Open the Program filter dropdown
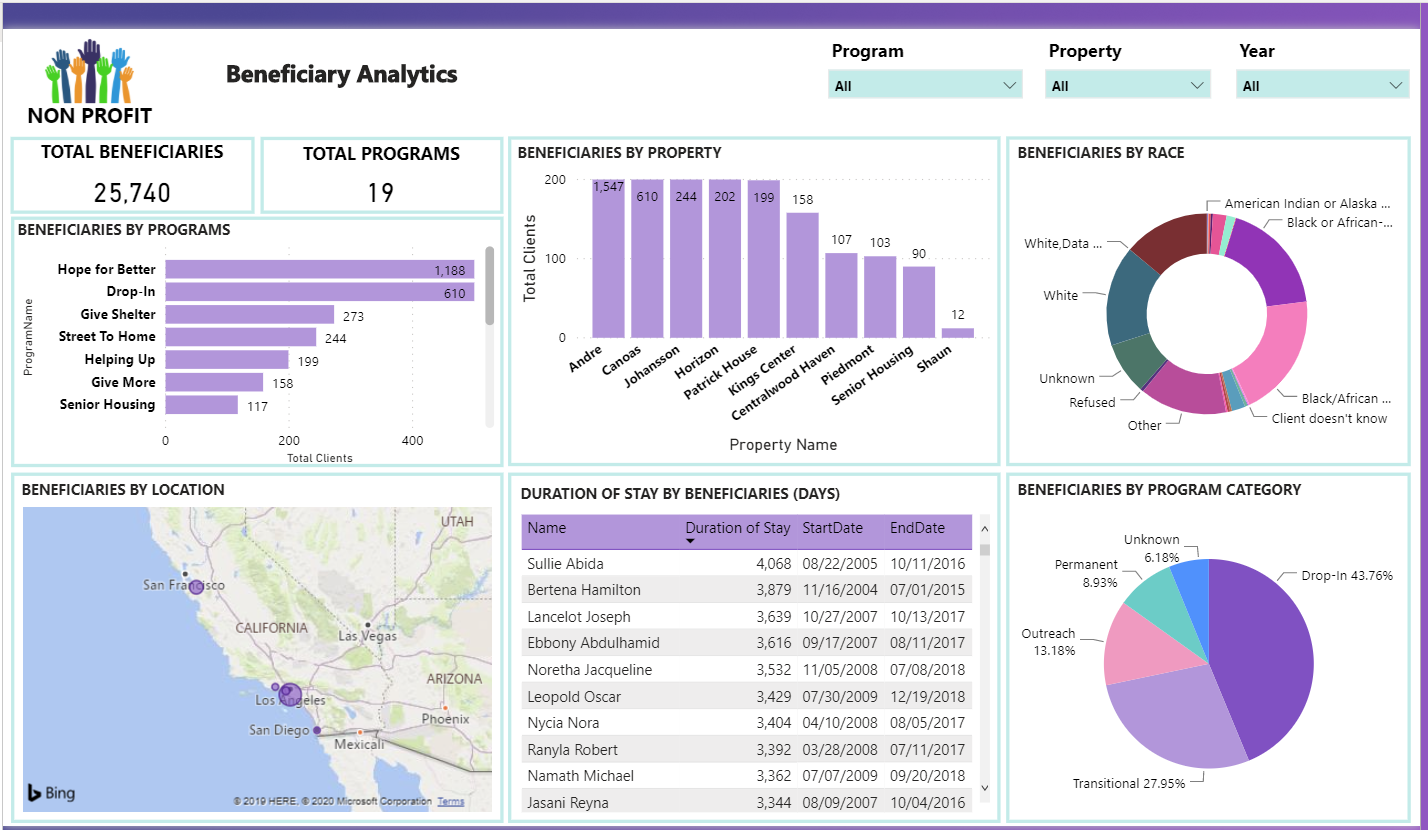Viewport: 1428px width, 830px height. pyautogui.click(x=925, y=85)
